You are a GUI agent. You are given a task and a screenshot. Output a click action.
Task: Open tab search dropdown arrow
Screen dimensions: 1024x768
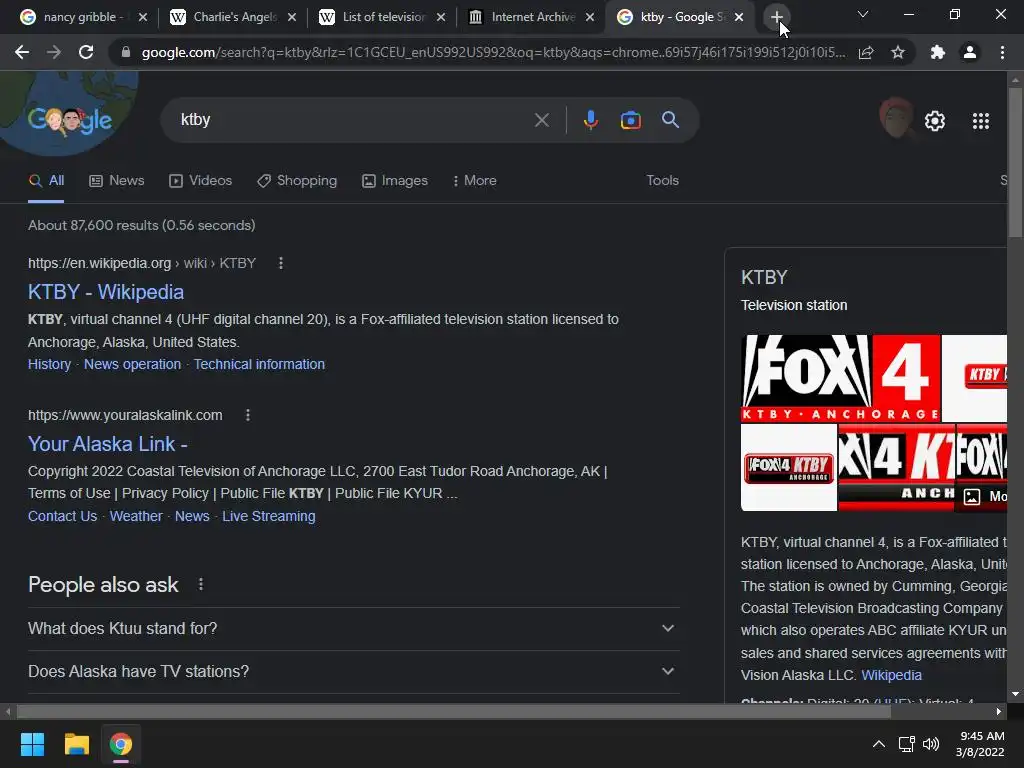[863, 14]
